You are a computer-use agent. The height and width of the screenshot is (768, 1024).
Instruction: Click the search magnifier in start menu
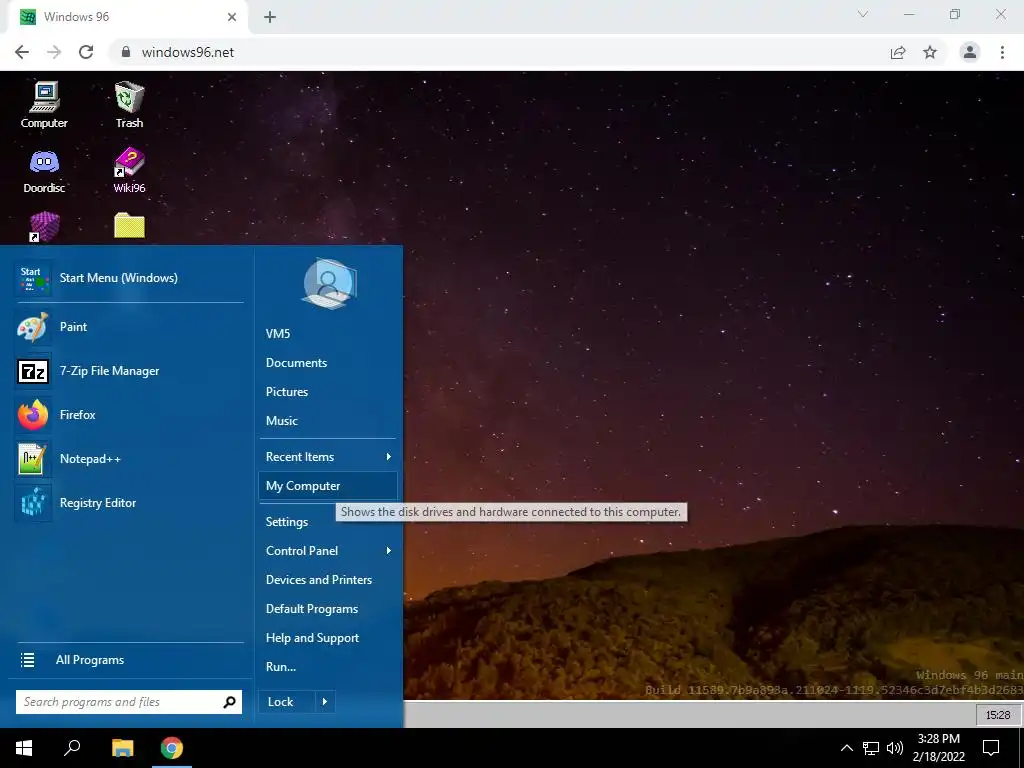coord(229,702)
